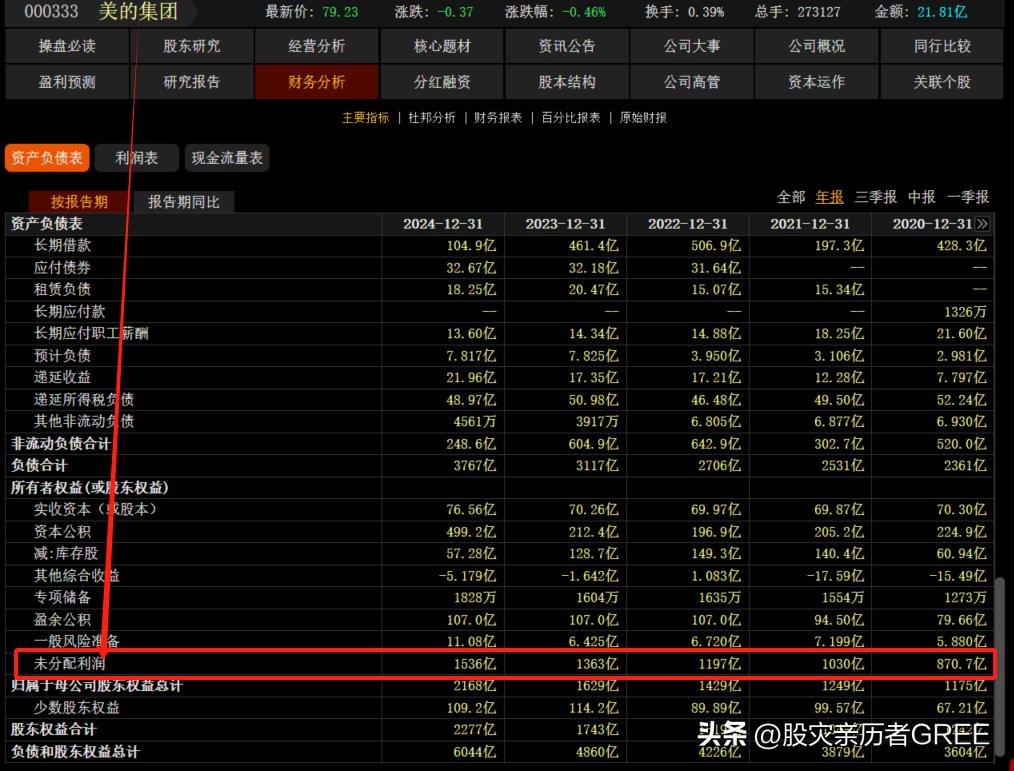The width and height of the screenshot is (1014, 771).
Task: Open 关联个股 section
Action: 942,82
